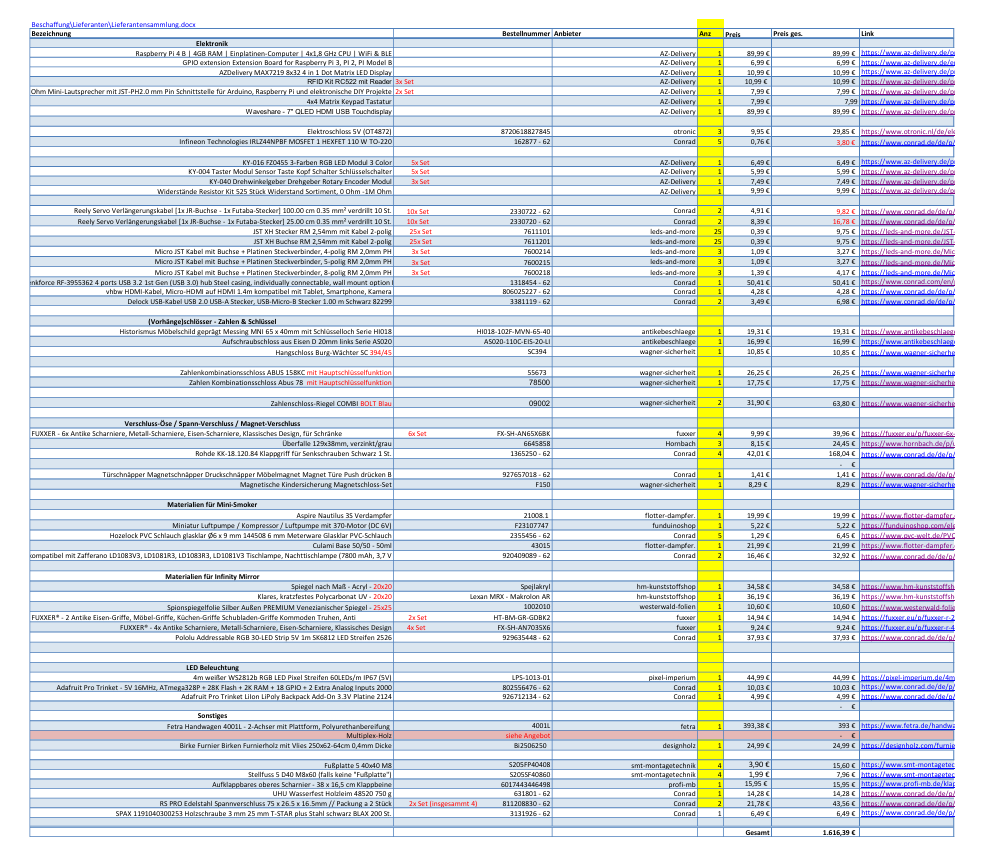Visit the designholz.com link for Birke Furnier

907,745
